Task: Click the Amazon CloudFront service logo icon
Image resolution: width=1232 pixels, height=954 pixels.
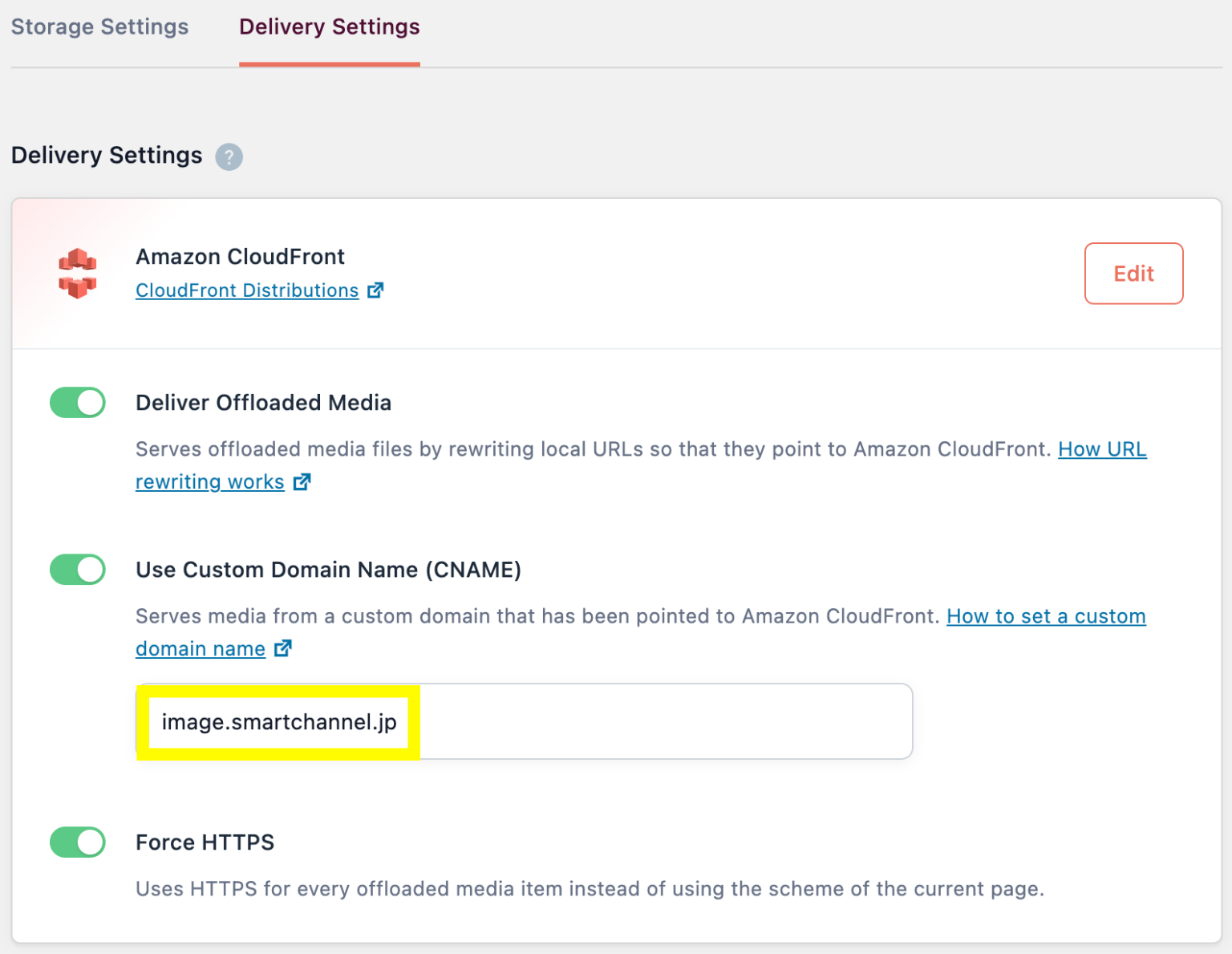Action: pos(76,273)
